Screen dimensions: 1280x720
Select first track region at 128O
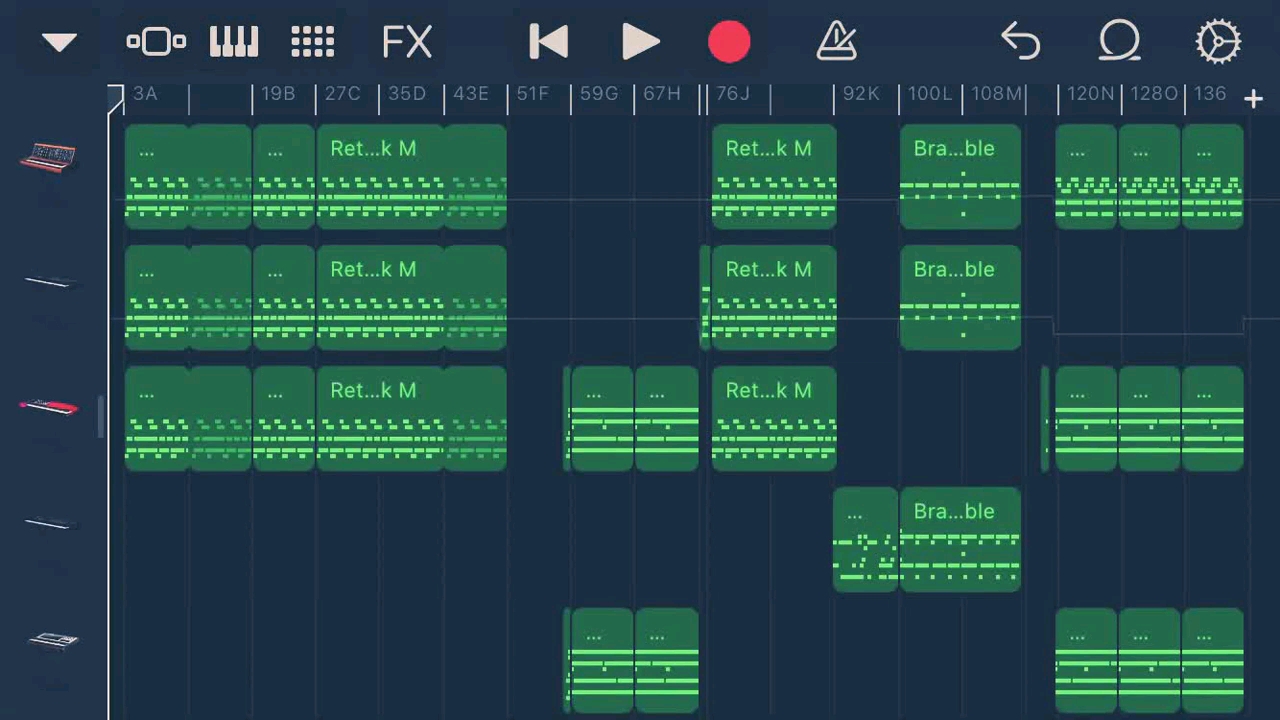tap(1150, 177)
